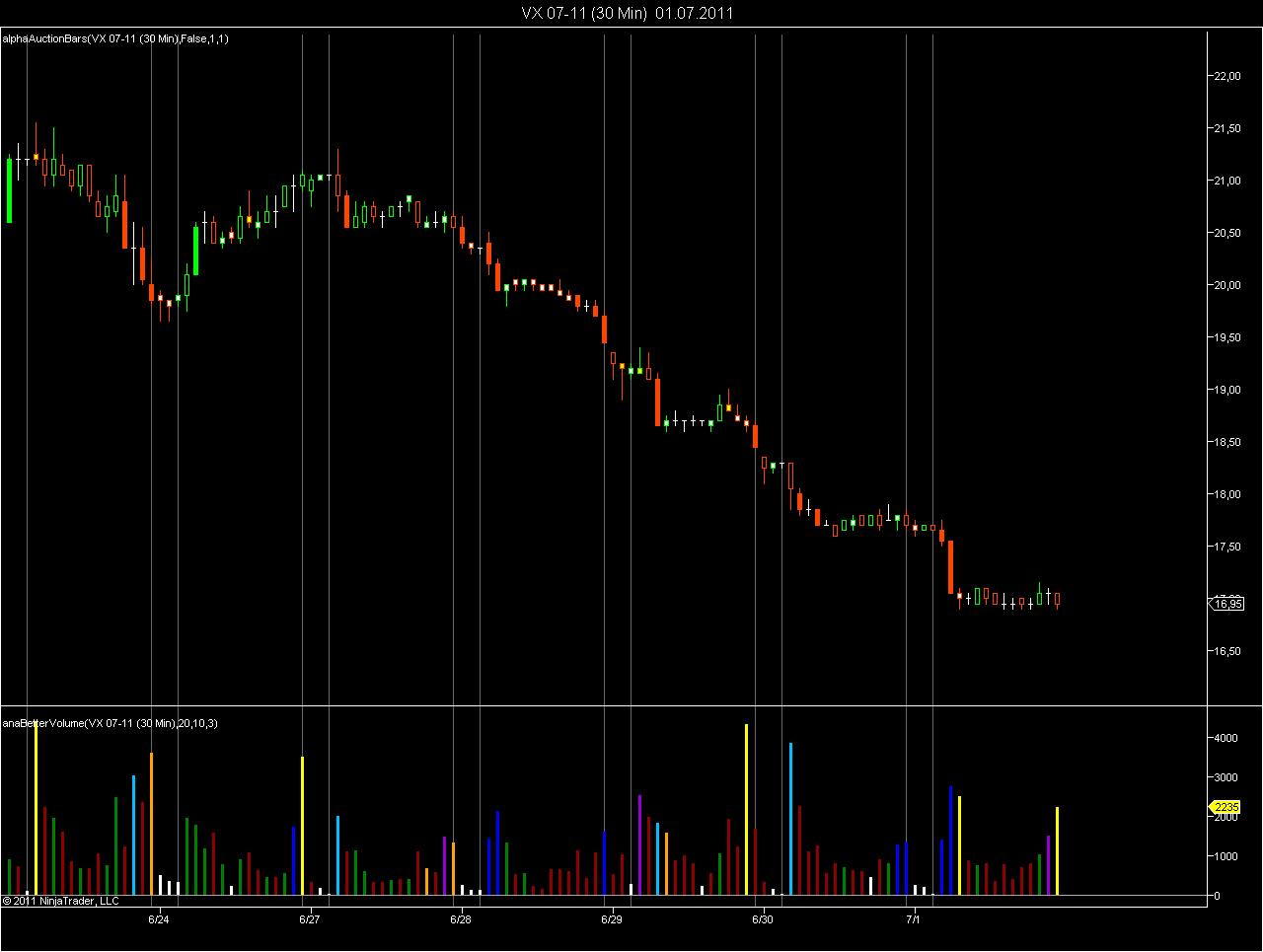Click the 6/30 date label
The height and width of the screenshot is (952, 1263).
tap(762, 919)
